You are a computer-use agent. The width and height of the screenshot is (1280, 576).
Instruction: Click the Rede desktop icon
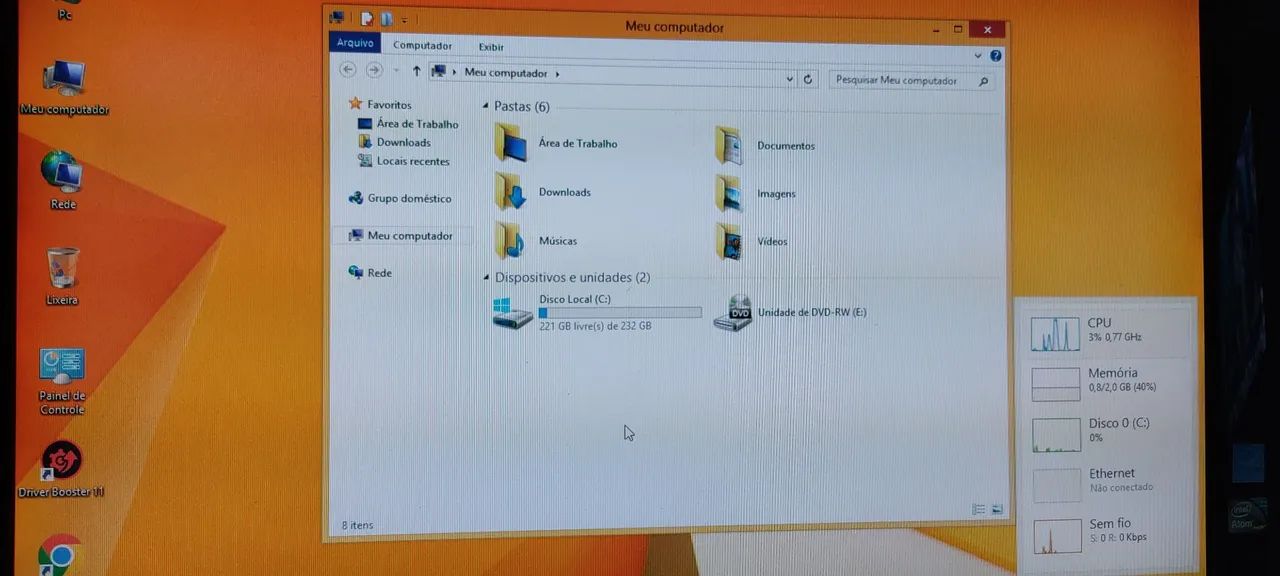point(63,180)
